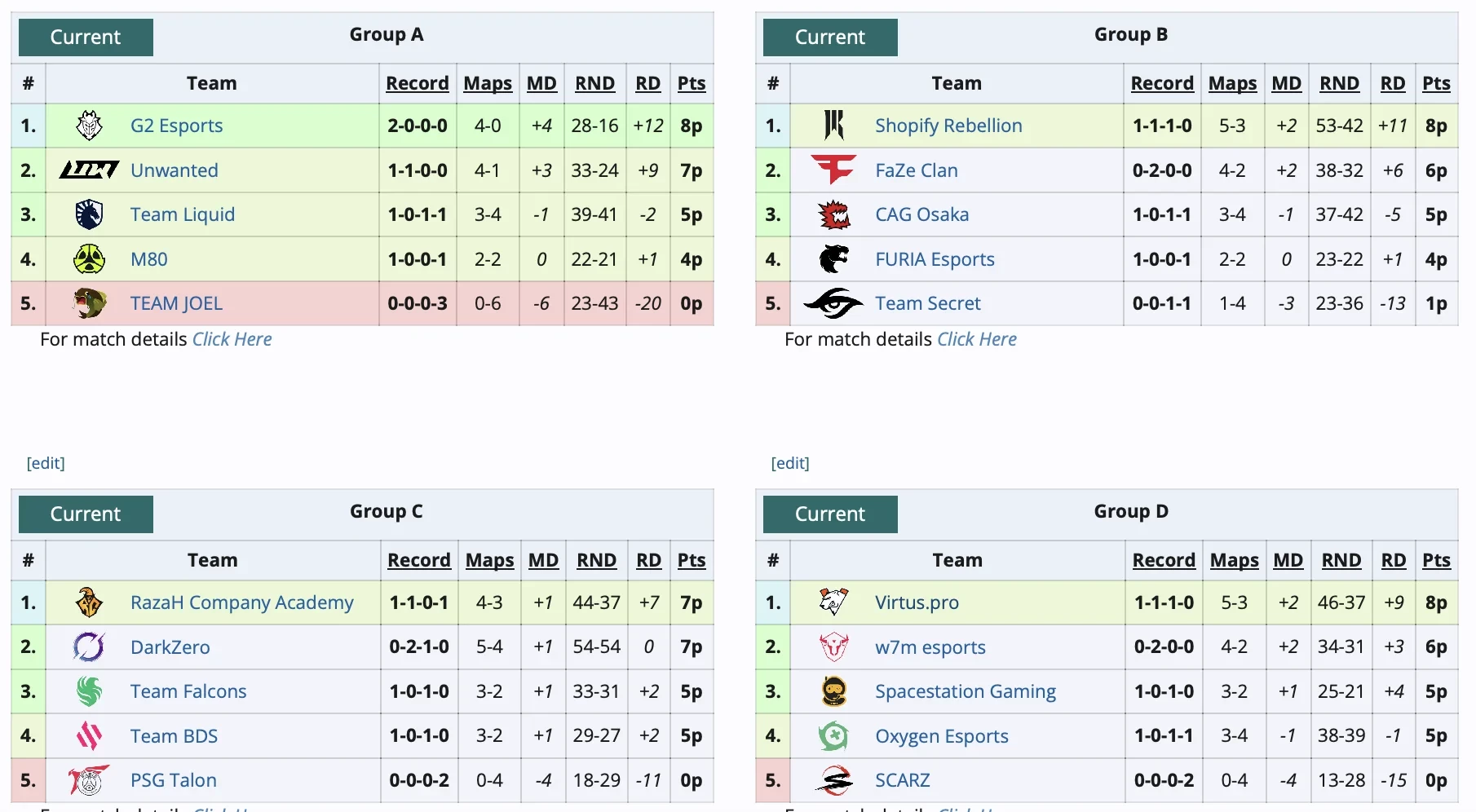The width and height of the screenshot is (1476, 812).
Task: Click the SCARZ team logo
Action: point(833,780)
